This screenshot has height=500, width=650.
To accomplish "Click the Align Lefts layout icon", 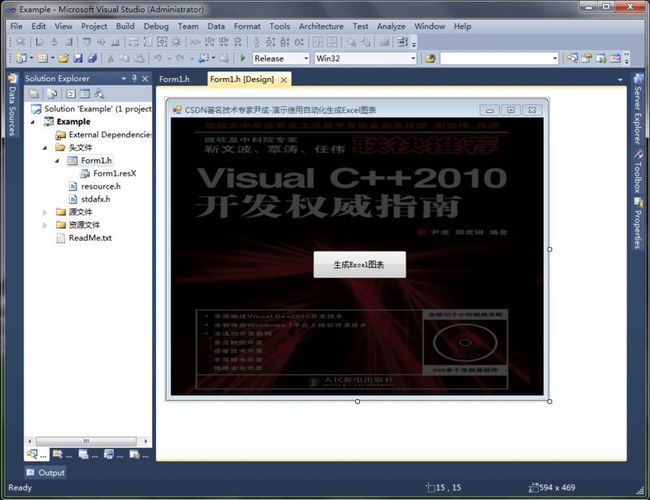I will [x=39, y=42].
